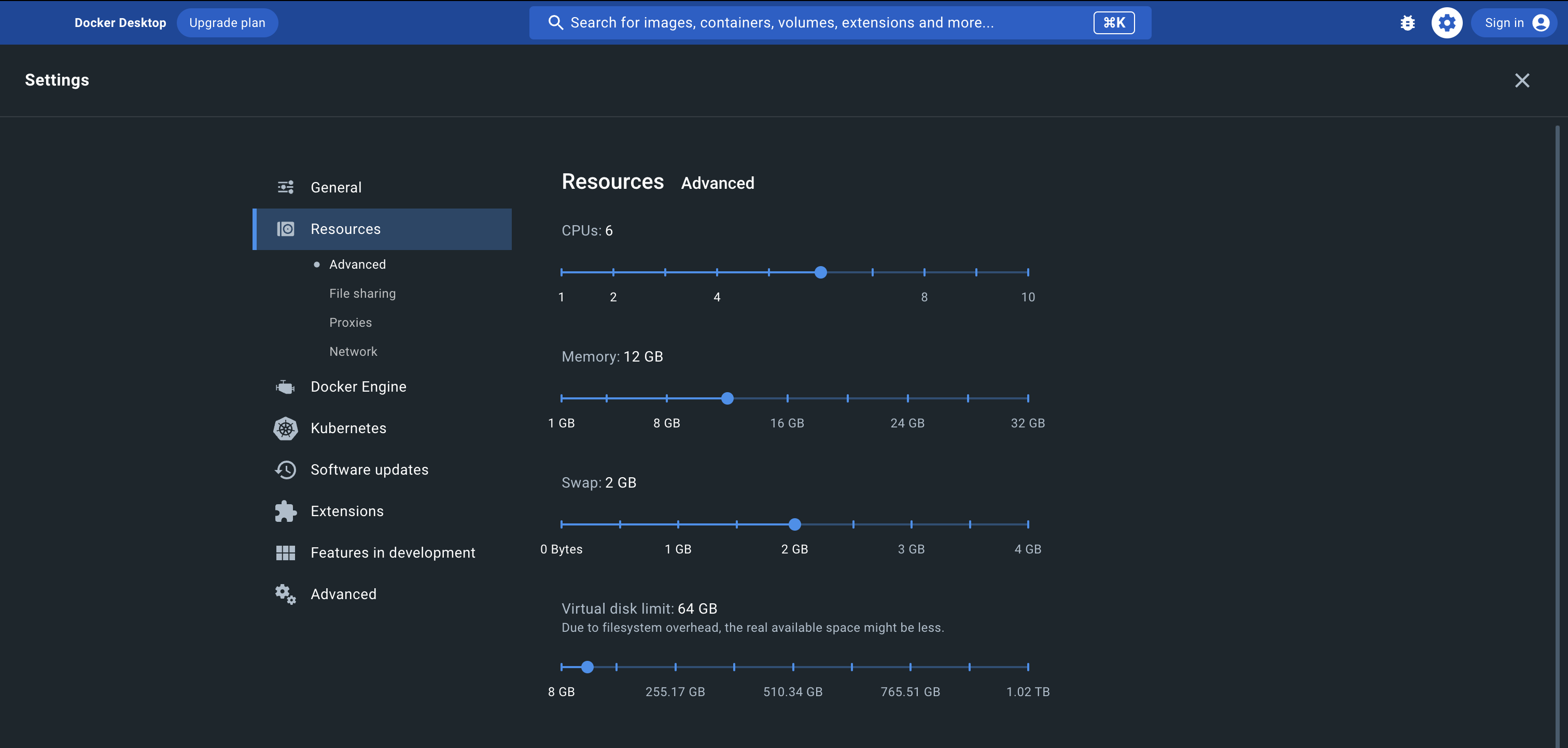The height and width of the screenshot is (748, 1568).
Task: Click the Software updates clock icon
Action: (286, 469)
